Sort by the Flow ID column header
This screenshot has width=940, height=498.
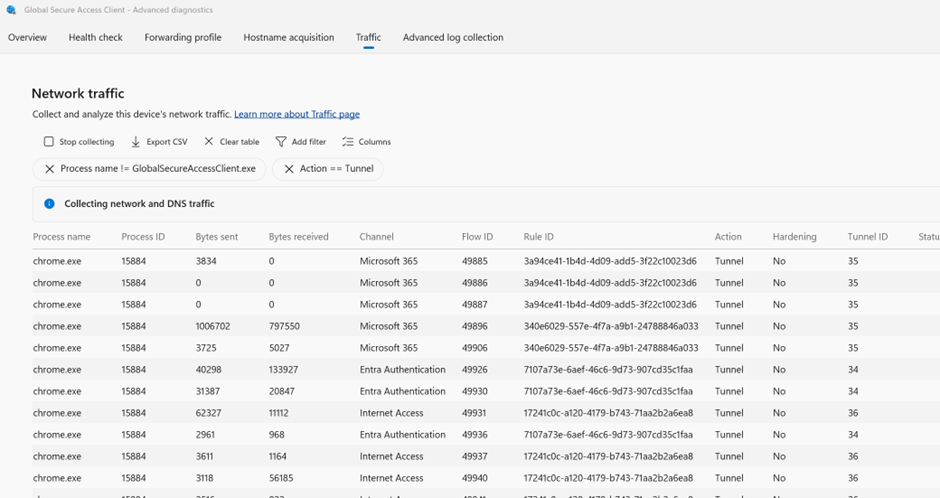click(x=477, y=237)
